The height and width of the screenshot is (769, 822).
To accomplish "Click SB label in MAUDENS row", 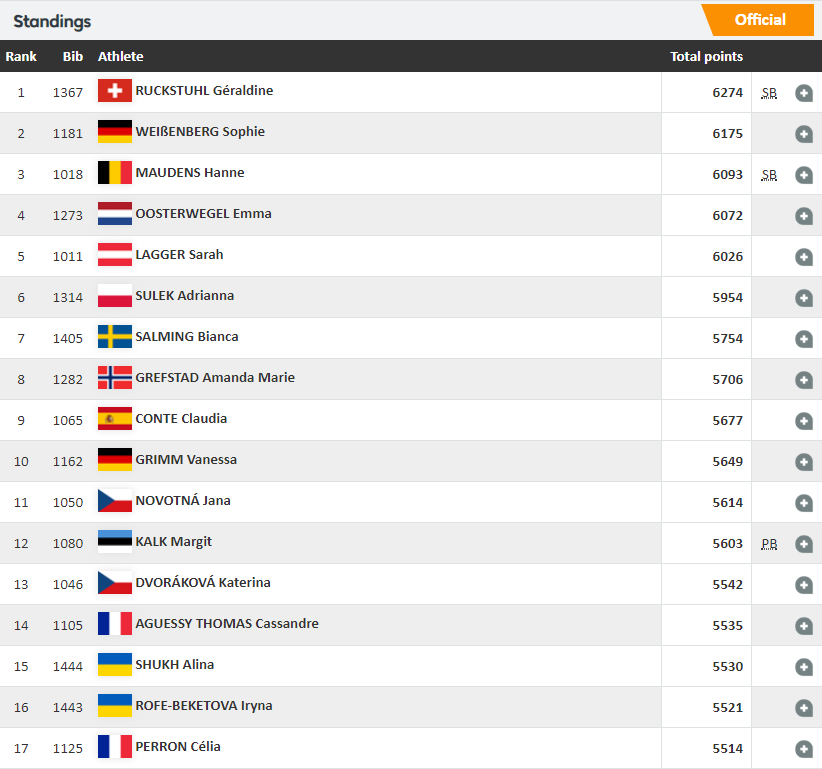I will pos(769,175).
